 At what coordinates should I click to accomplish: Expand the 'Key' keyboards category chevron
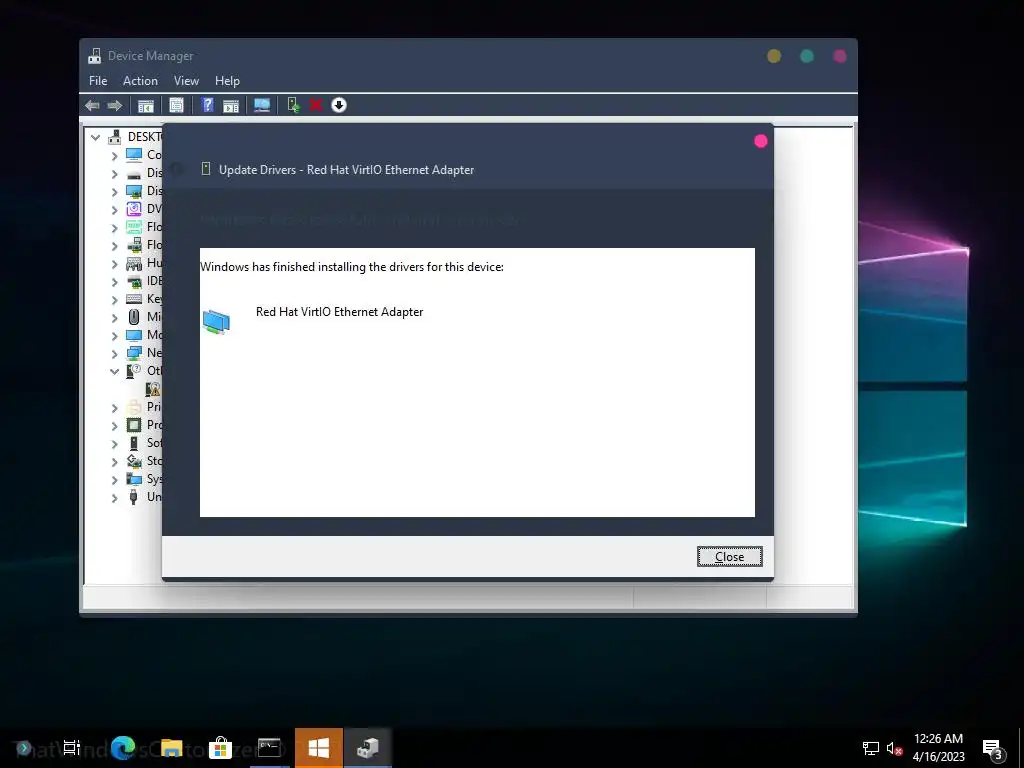(114, 300)
